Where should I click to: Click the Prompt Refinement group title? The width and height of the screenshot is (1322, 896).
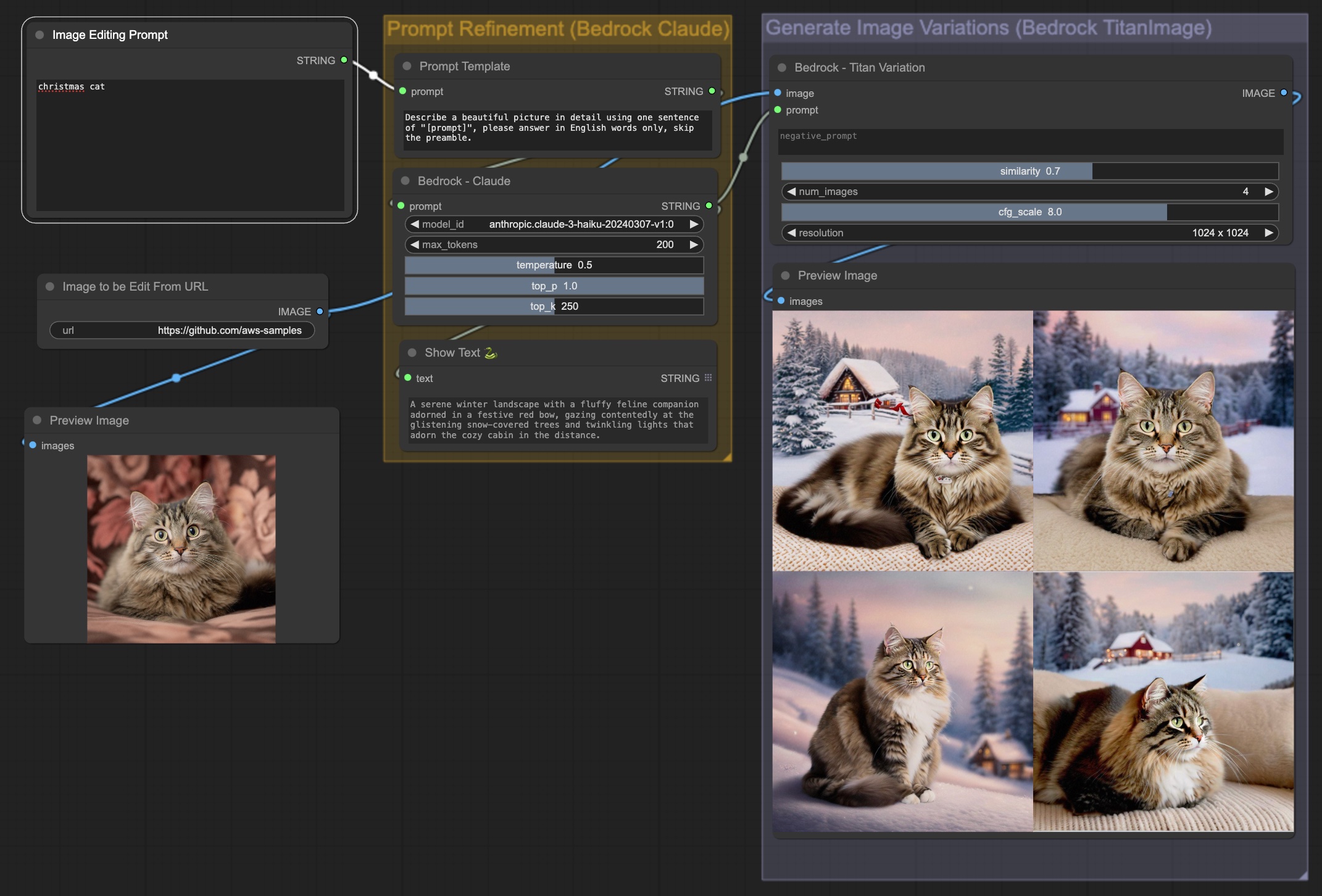click(557, 29)
